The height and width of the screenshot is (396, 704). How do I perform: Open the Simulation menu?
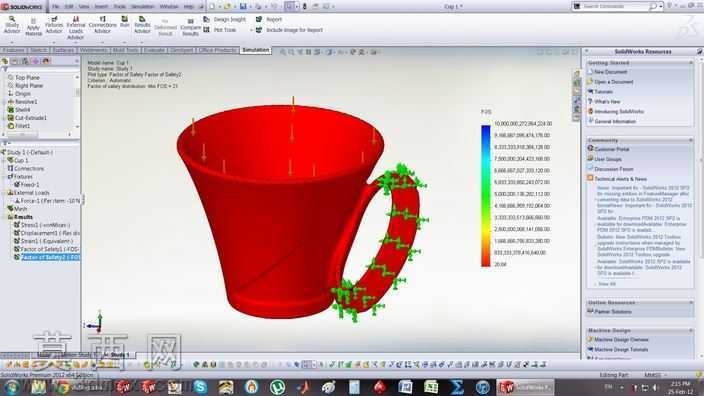coord(142,7)
